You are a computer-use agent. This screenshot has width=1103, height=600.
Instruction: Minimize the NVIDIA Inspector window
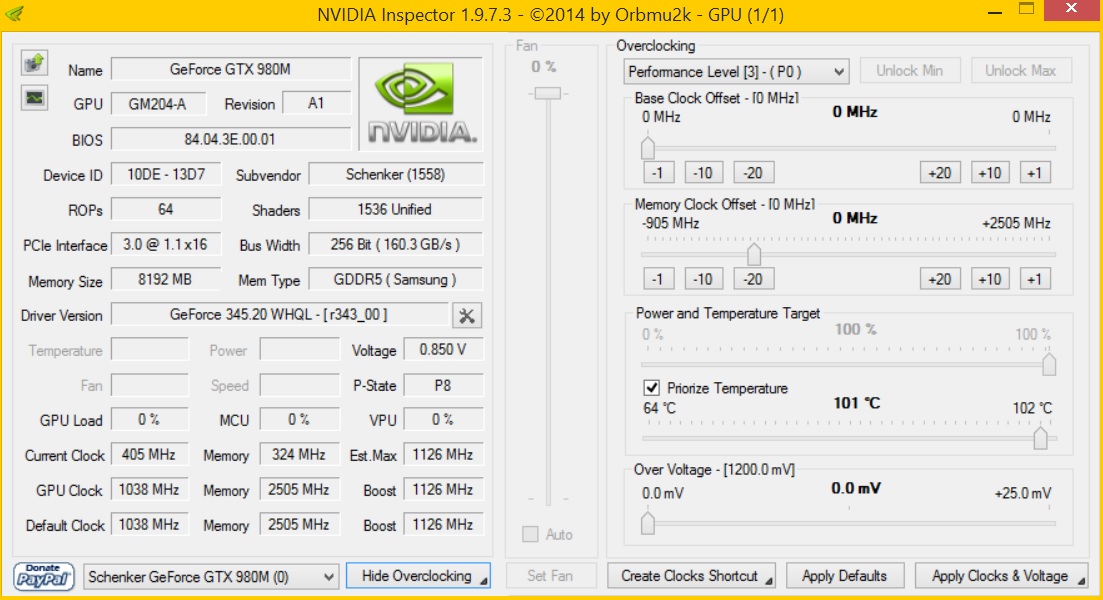(x=995, y=13)
